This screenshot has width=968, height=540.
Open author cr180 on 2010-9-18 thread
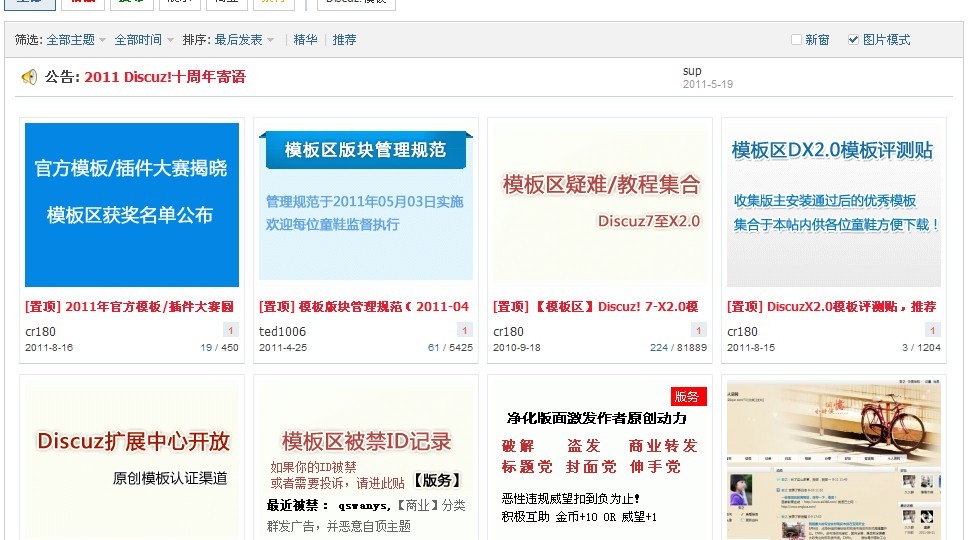click(x=508, y=331)
